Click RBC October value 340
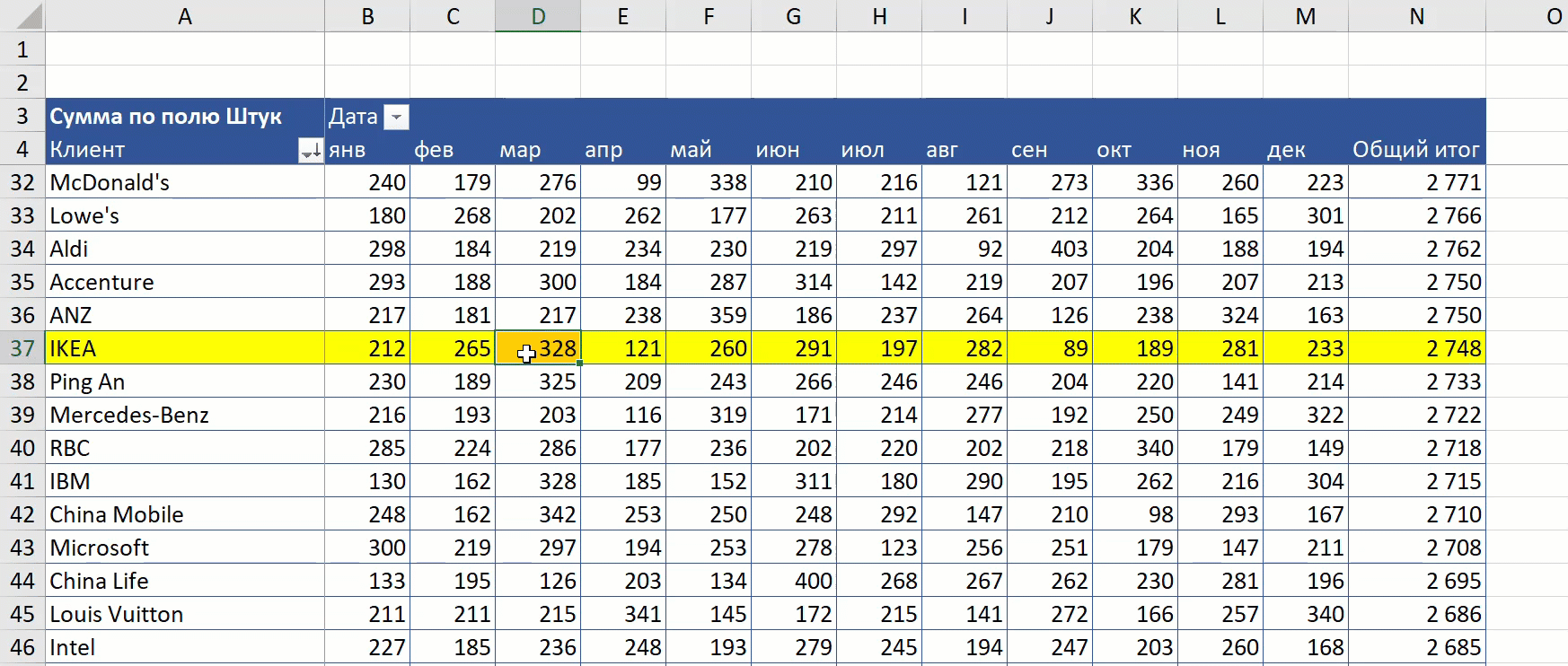The image size is (1568, 666). tap(1135, 448)
